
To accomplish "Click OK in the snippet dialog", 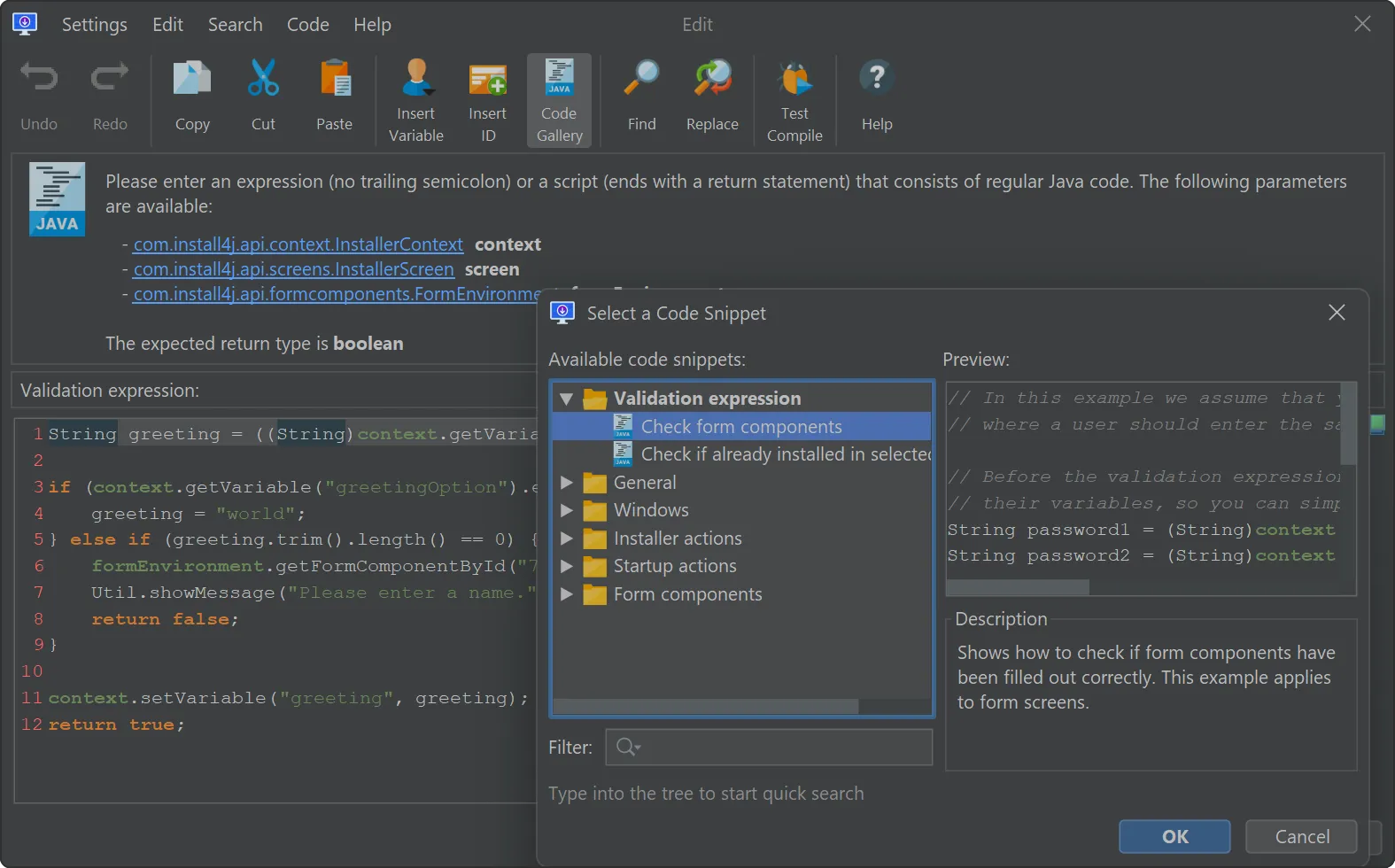I will tap(1174, 836).
